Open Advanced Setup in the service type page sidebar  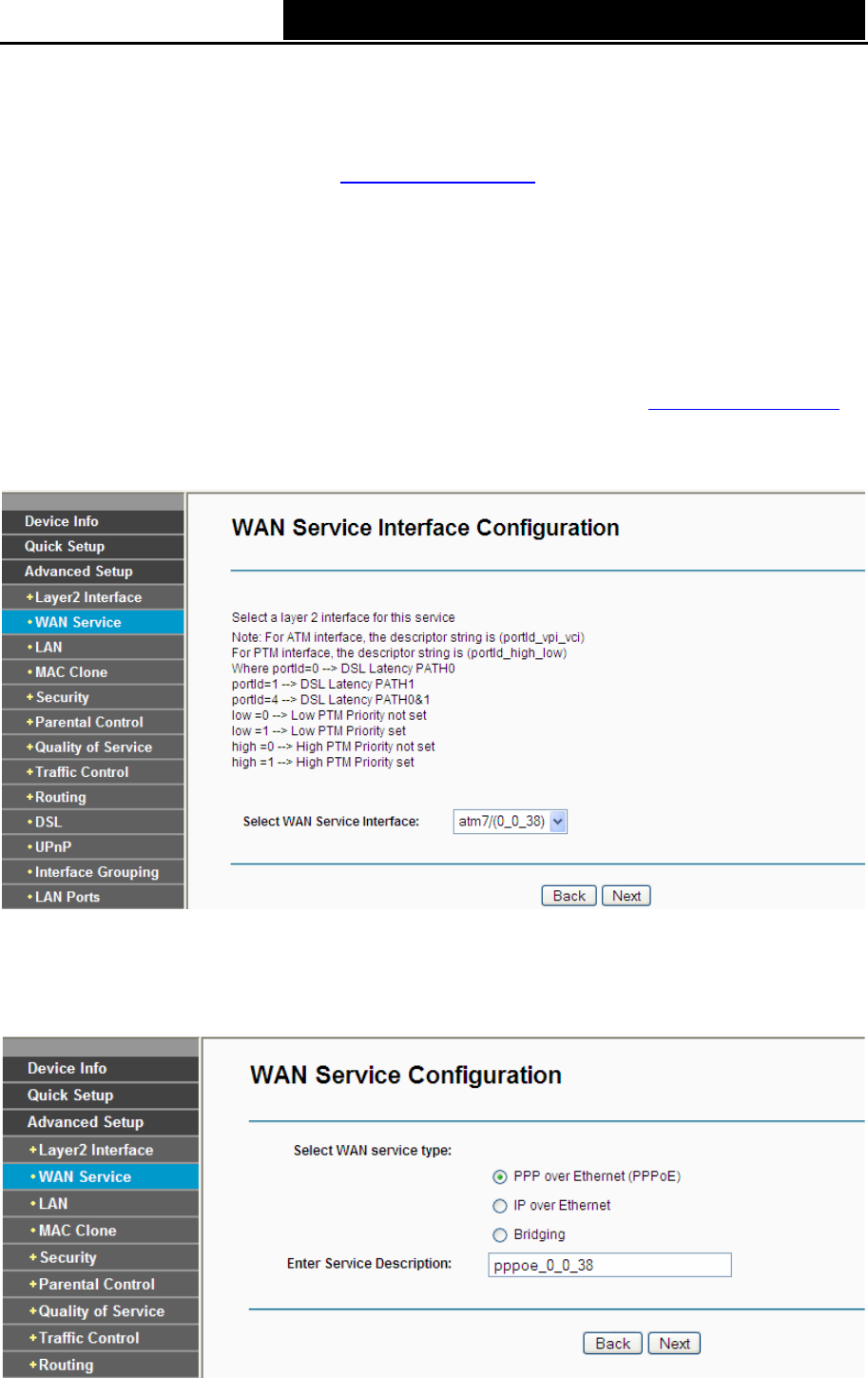101,1122
